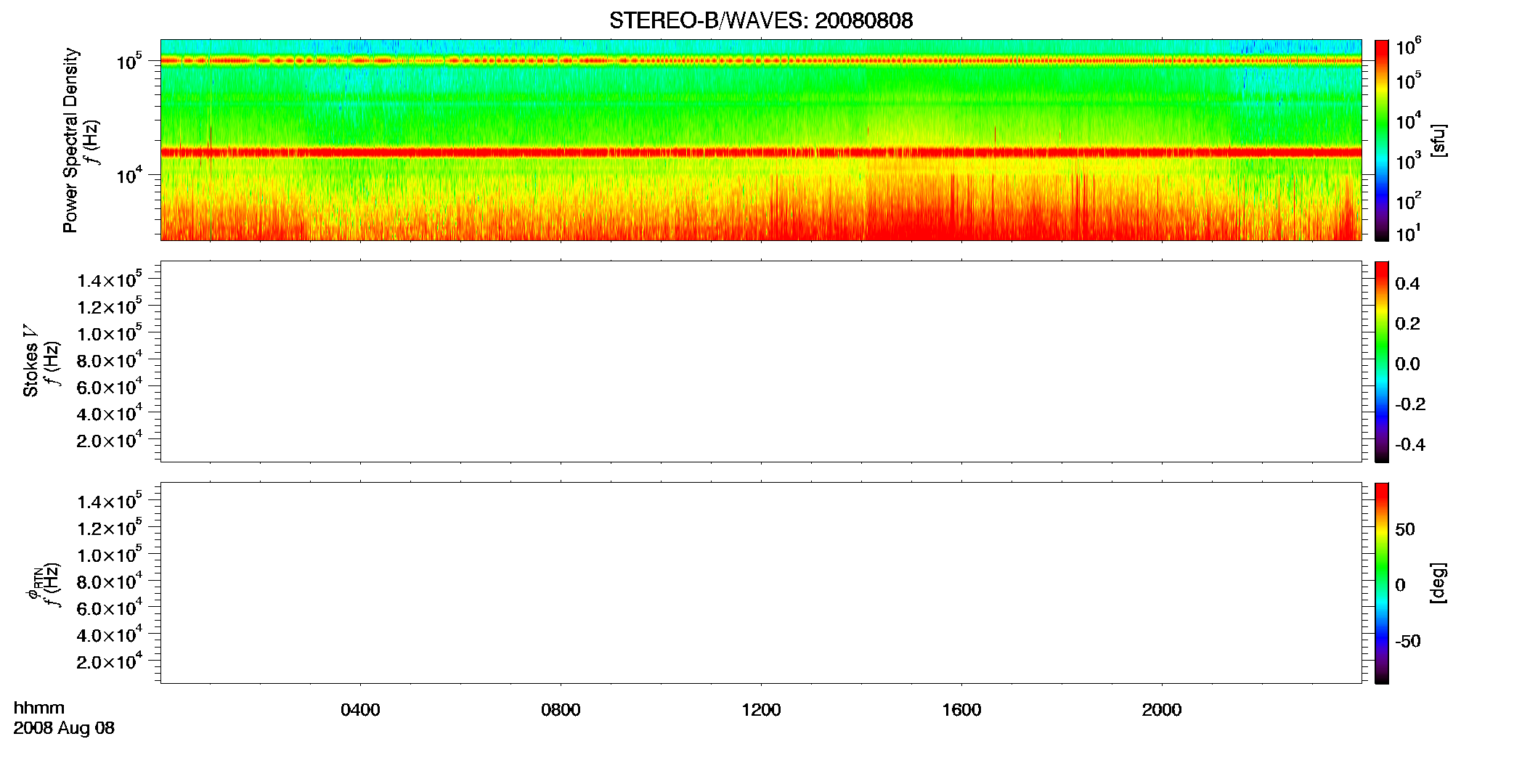The width and height of the screenshot is (1522, 784).
Task: Select the 0800 time axis label
Action: pos(561,710)
